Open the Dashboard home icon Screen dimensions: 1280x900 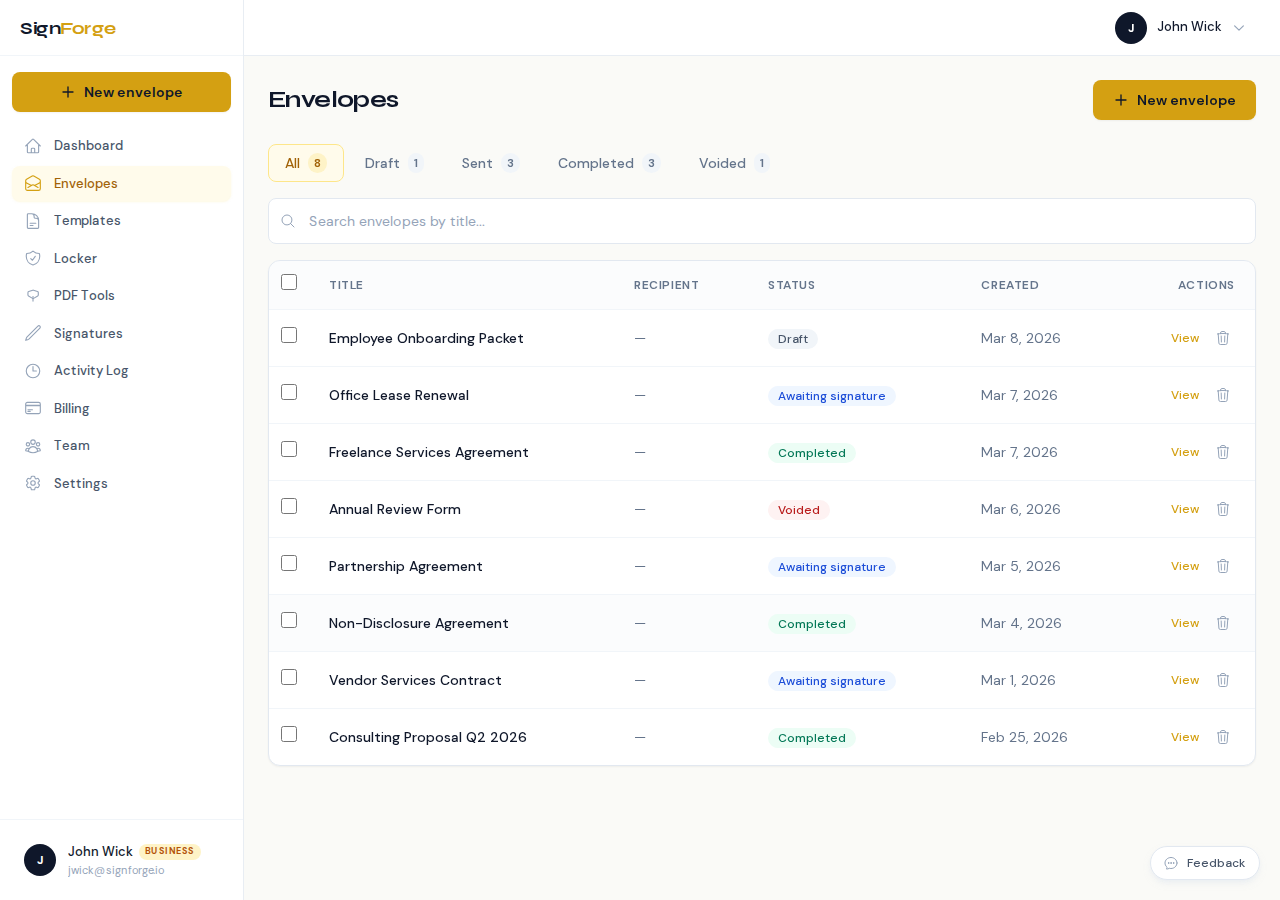click(33, 146)
